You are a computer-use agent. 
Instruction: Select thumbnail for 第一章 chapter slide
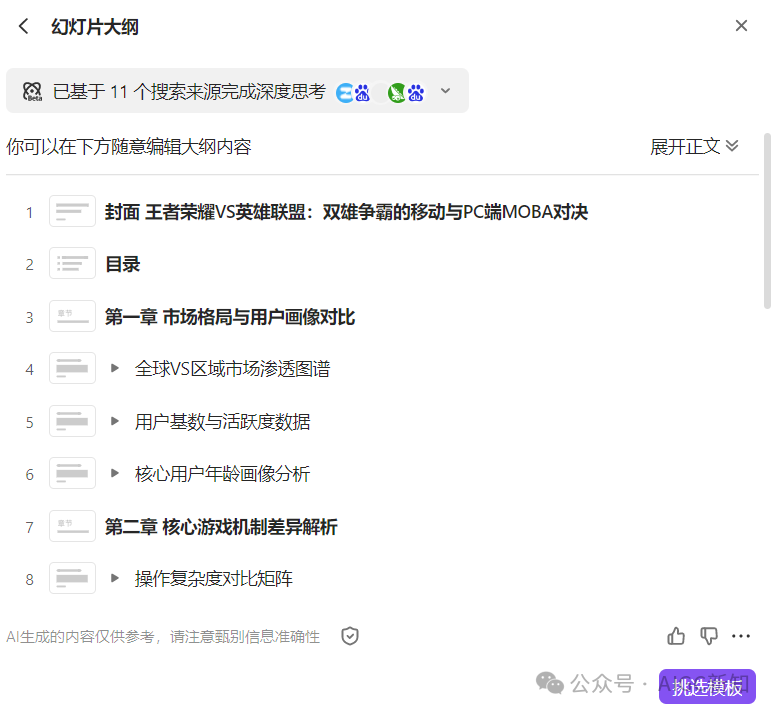point(72,316)
